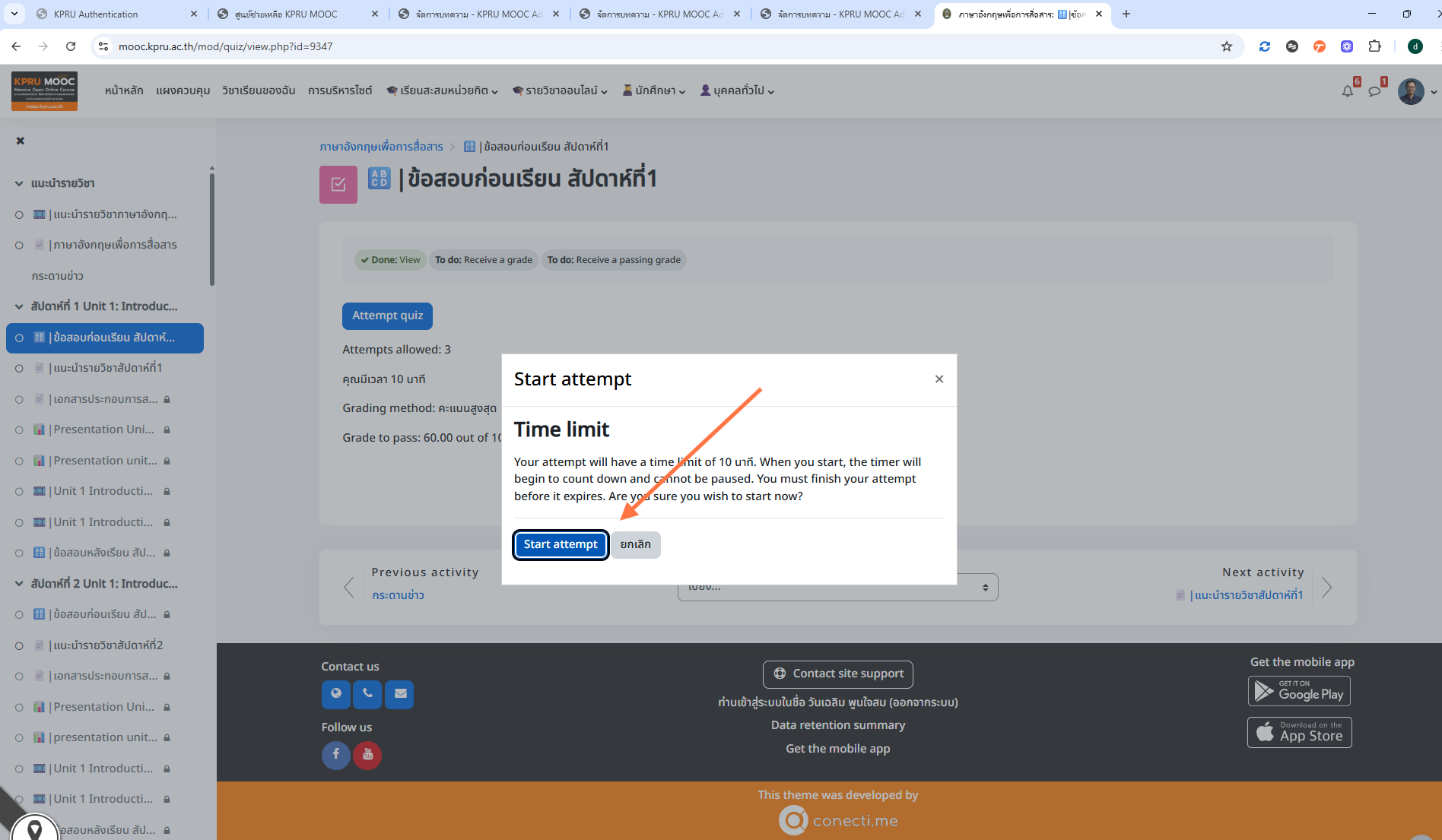Open the เรียนสะสมหน่วยกิต dropdown menu

pos(442,90)
